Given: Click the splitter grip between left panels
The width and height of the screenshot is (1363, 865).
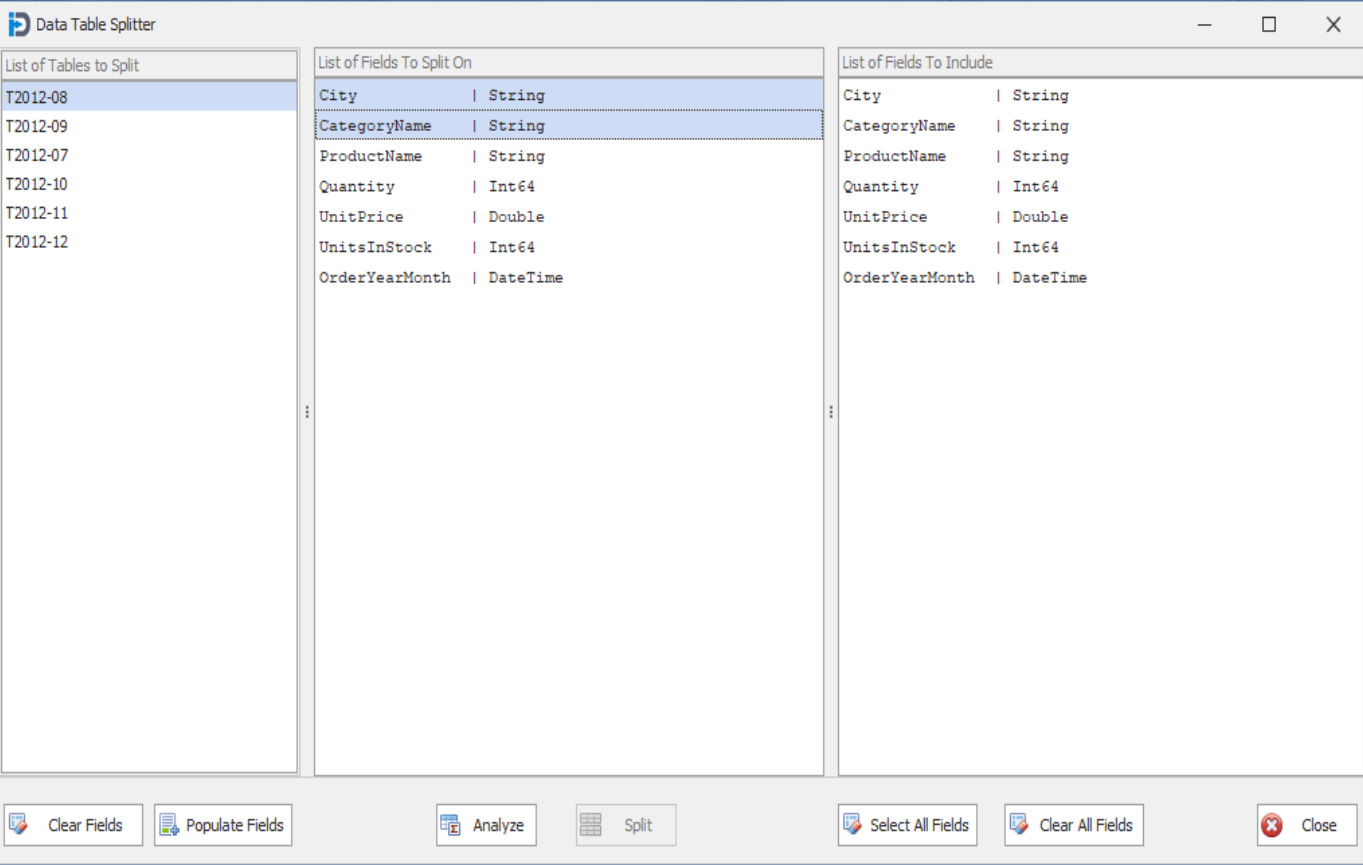Looking at the screenshot, I should (x=306, y=412).
